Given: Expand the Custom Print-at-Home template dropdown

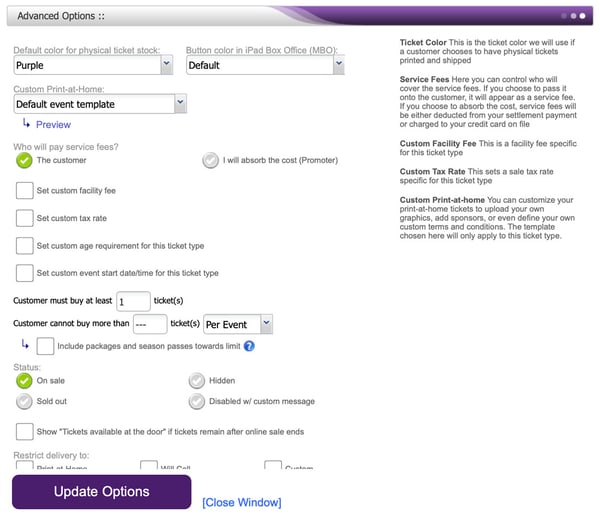Looking at the screenshot, I should click(x=100, y=104).
